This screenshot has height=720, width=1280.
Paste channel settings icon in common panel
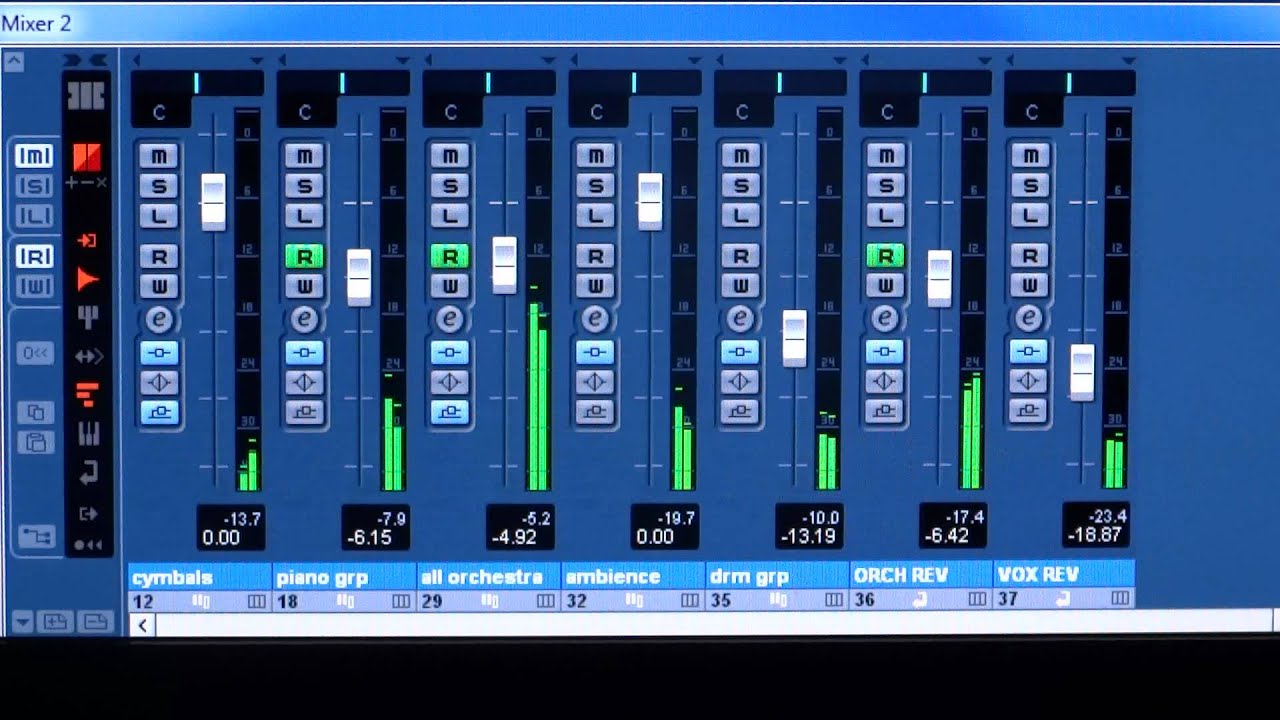pos(35,441)
